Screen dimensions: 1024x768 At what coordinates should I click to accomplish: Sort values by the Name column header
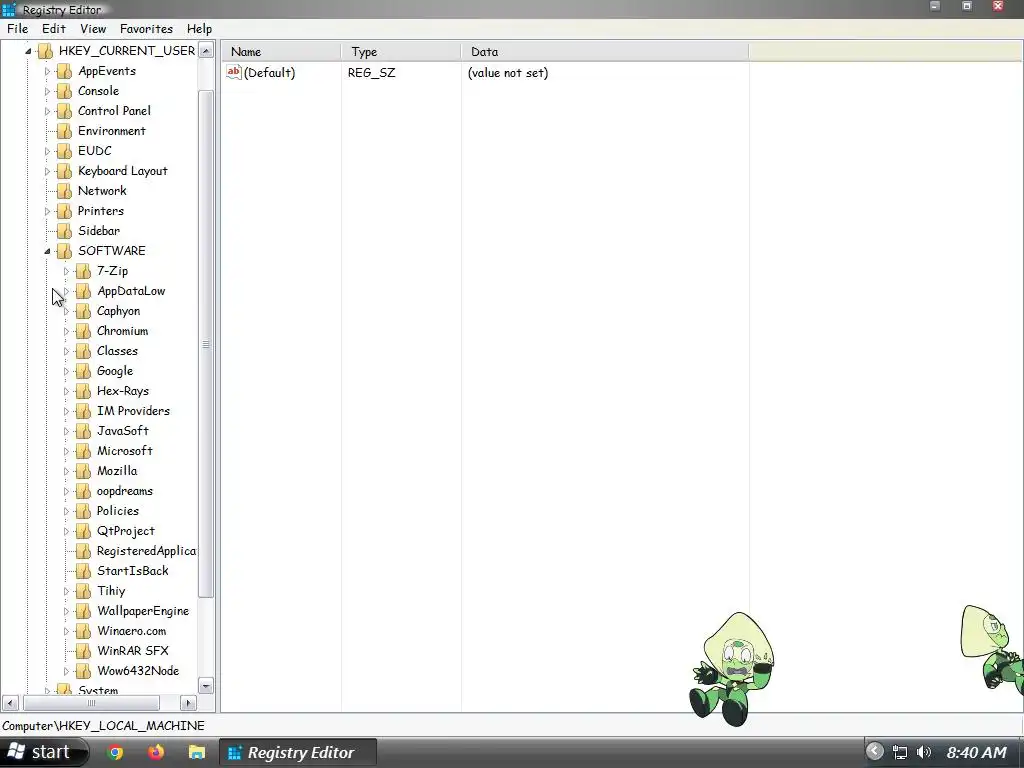click(281, 52)
